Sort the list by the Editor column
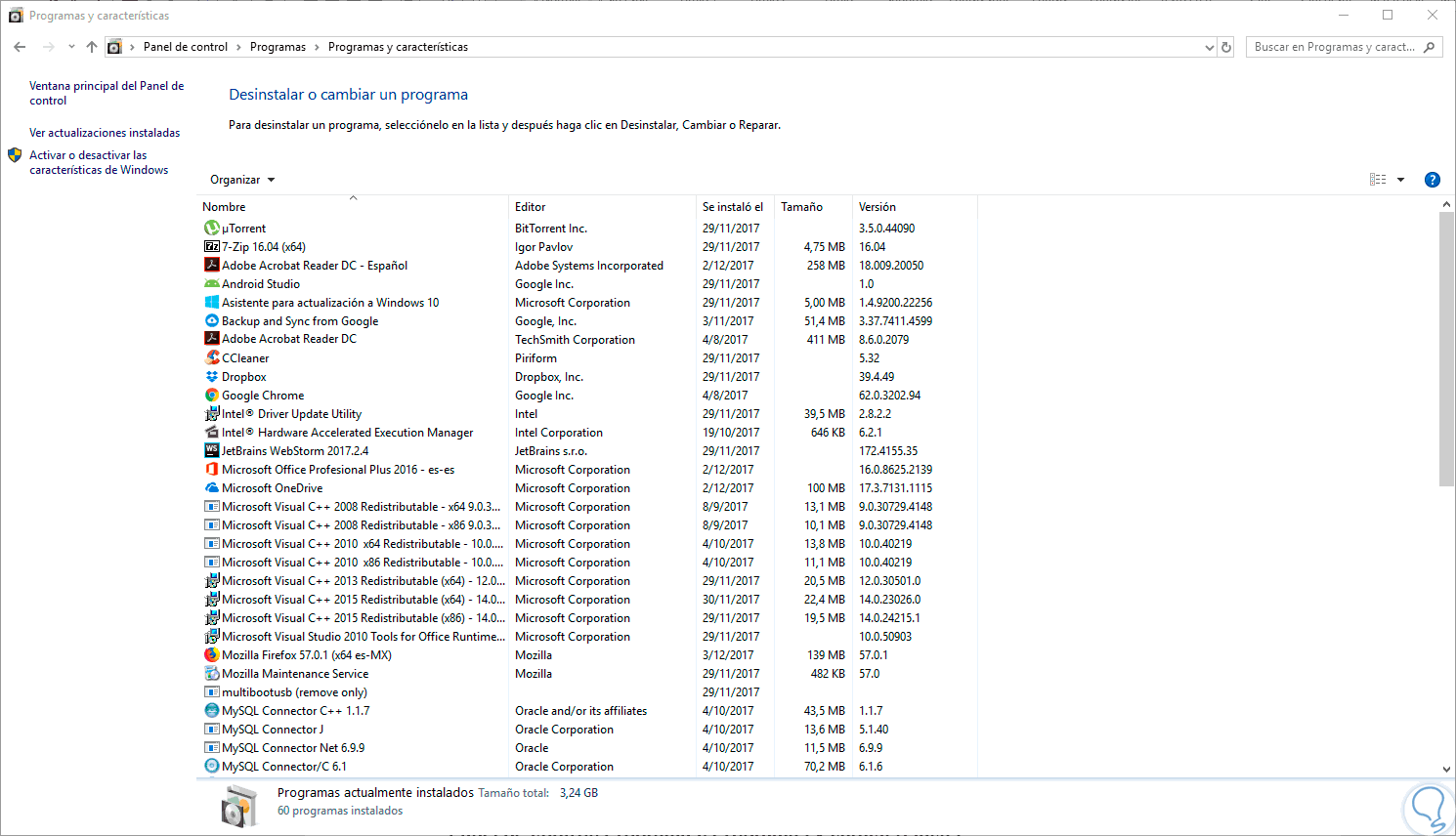The width and height of the screenshot is (1456, 836). tap(602, 207)
